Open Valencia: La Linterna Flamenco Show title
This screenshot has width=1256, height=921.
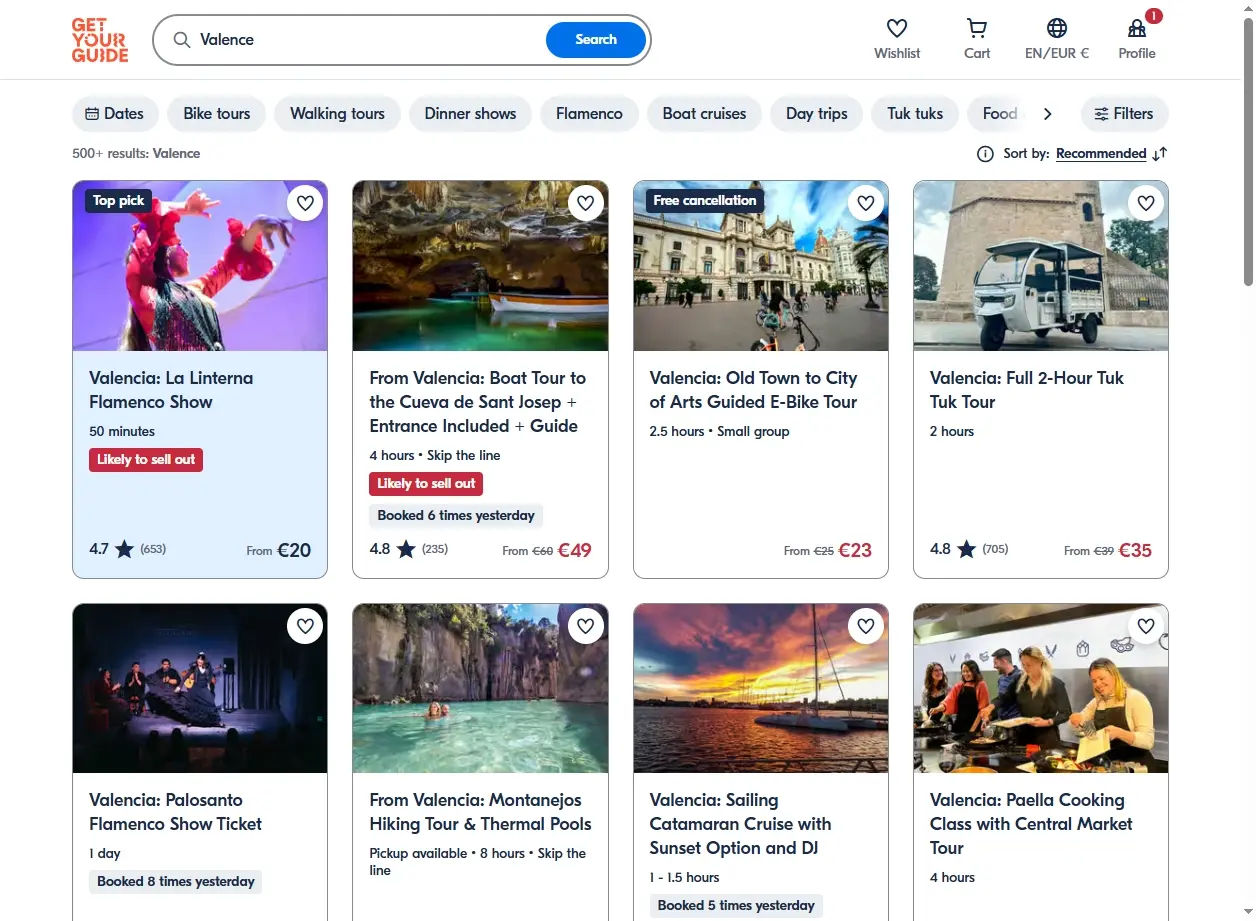pos(171,390)
